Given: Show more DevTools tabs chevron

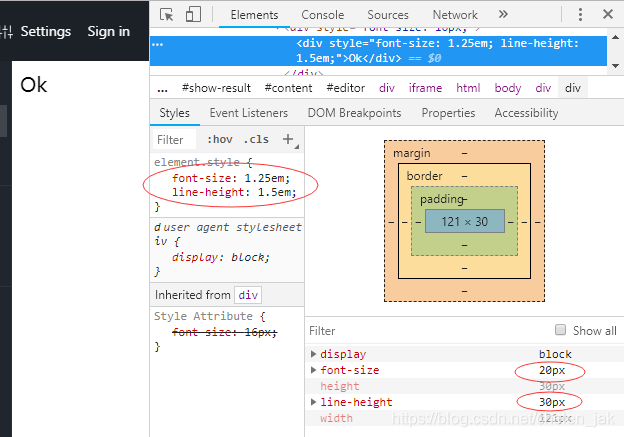Looking at the screenshot, I should [x=503, y=15].
